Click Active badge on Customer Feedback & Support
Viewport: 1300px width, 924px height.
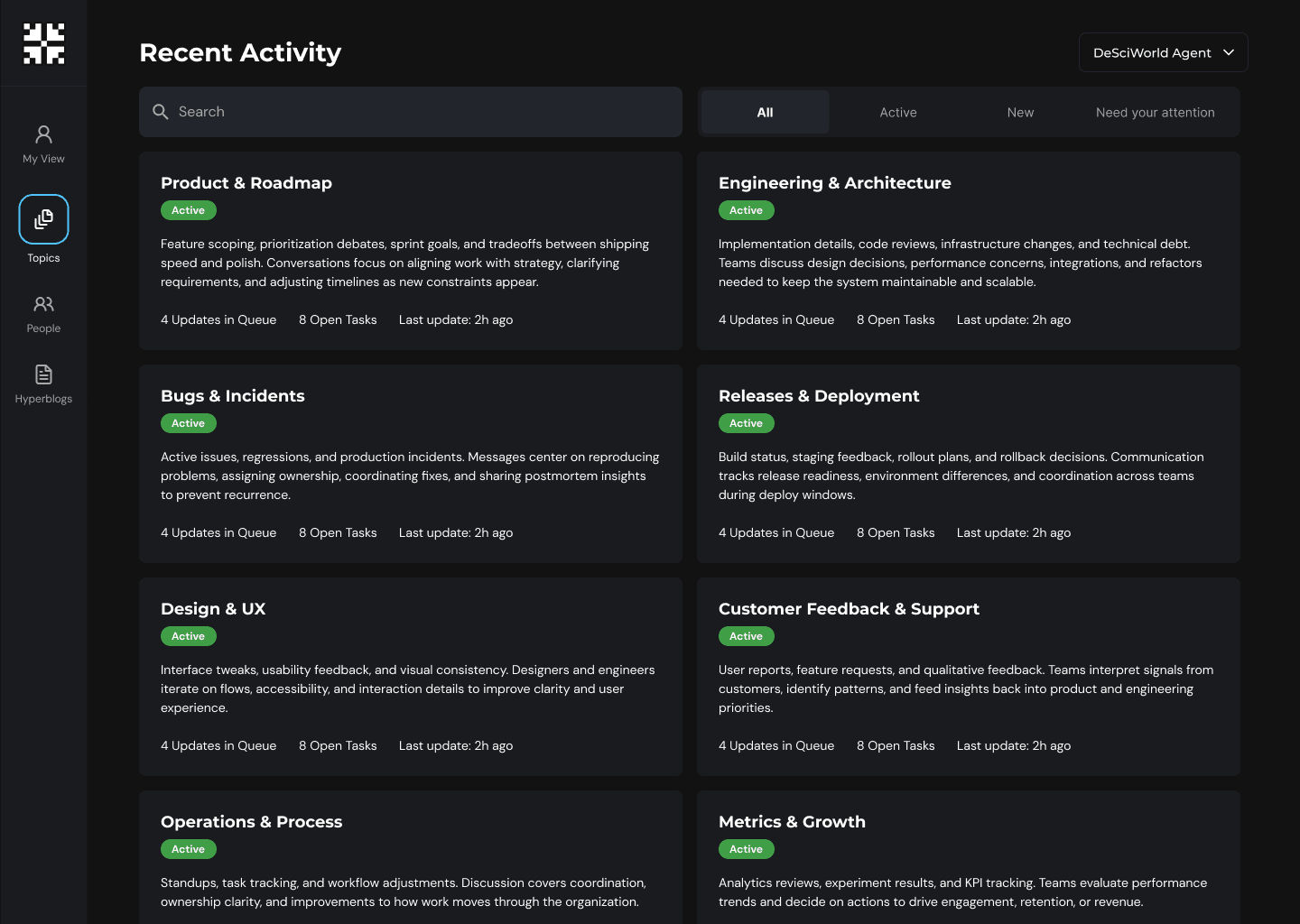pos(747,636)
